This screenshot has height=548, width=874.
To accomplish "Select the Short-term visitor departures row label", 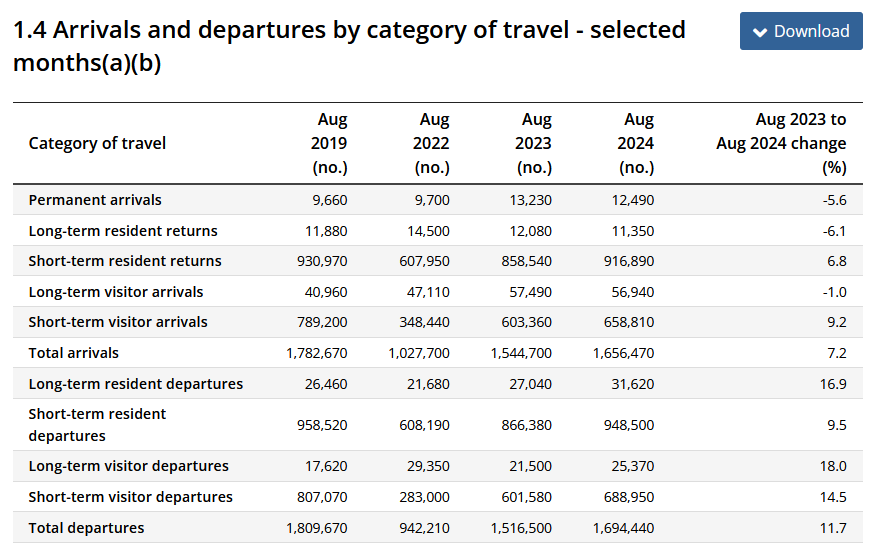I will [131, 497].
